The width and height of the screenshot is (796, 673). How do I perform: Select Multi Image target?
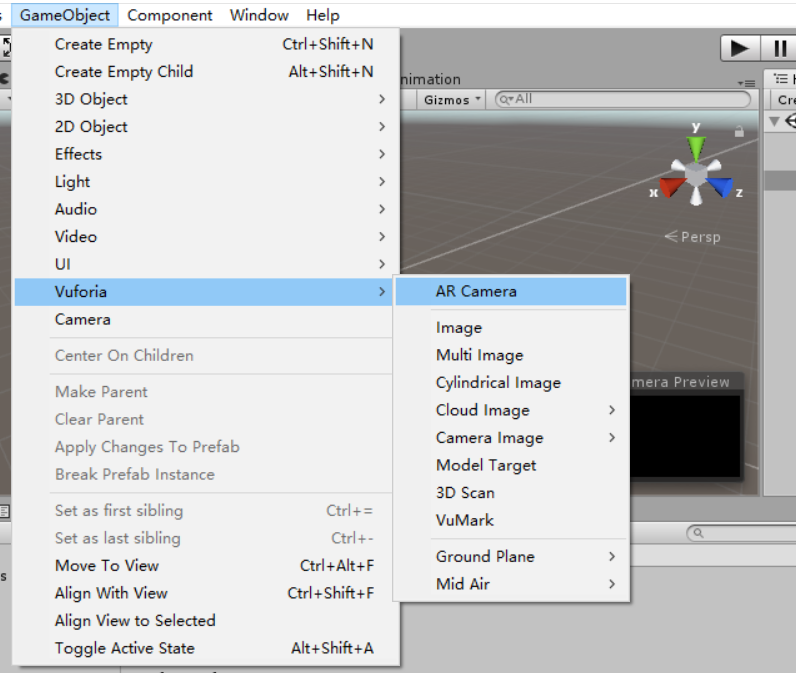(x=511, y=355)
